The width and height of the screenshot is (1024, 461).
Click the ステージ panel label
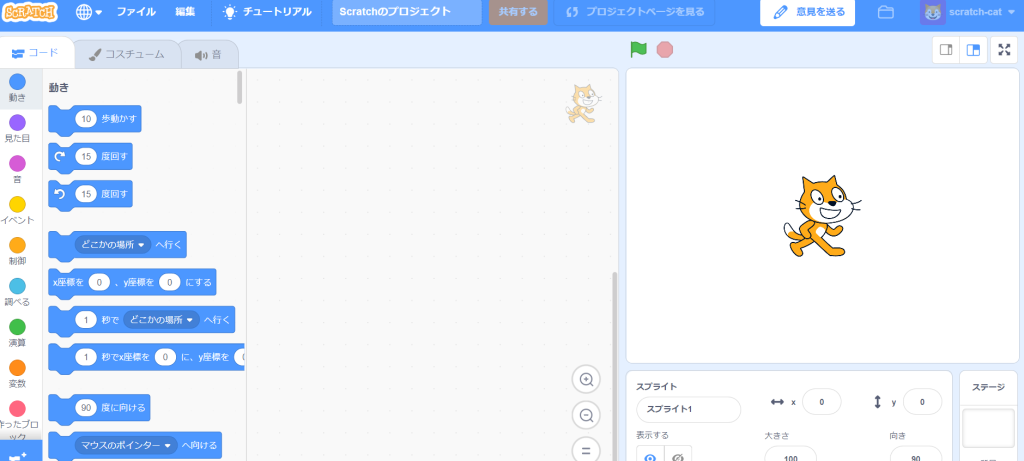[989, 387]
